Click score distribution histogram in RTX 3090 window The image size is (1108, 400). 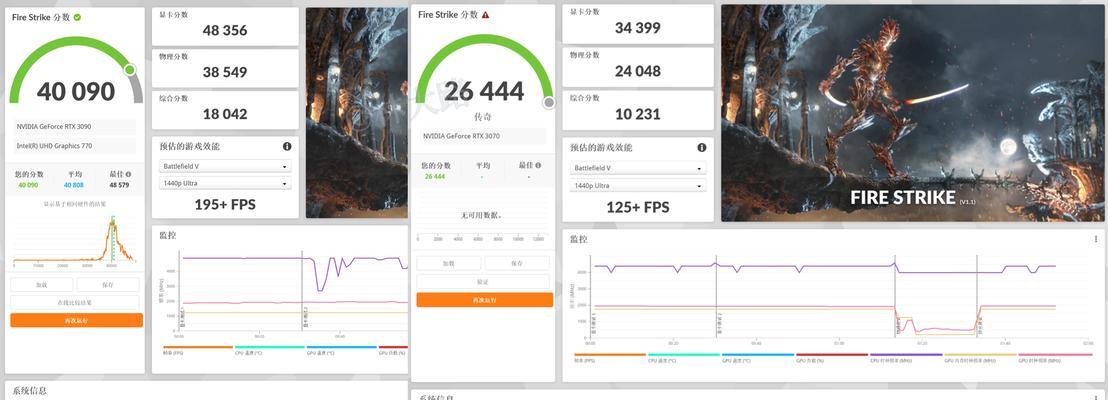[74, 241]
